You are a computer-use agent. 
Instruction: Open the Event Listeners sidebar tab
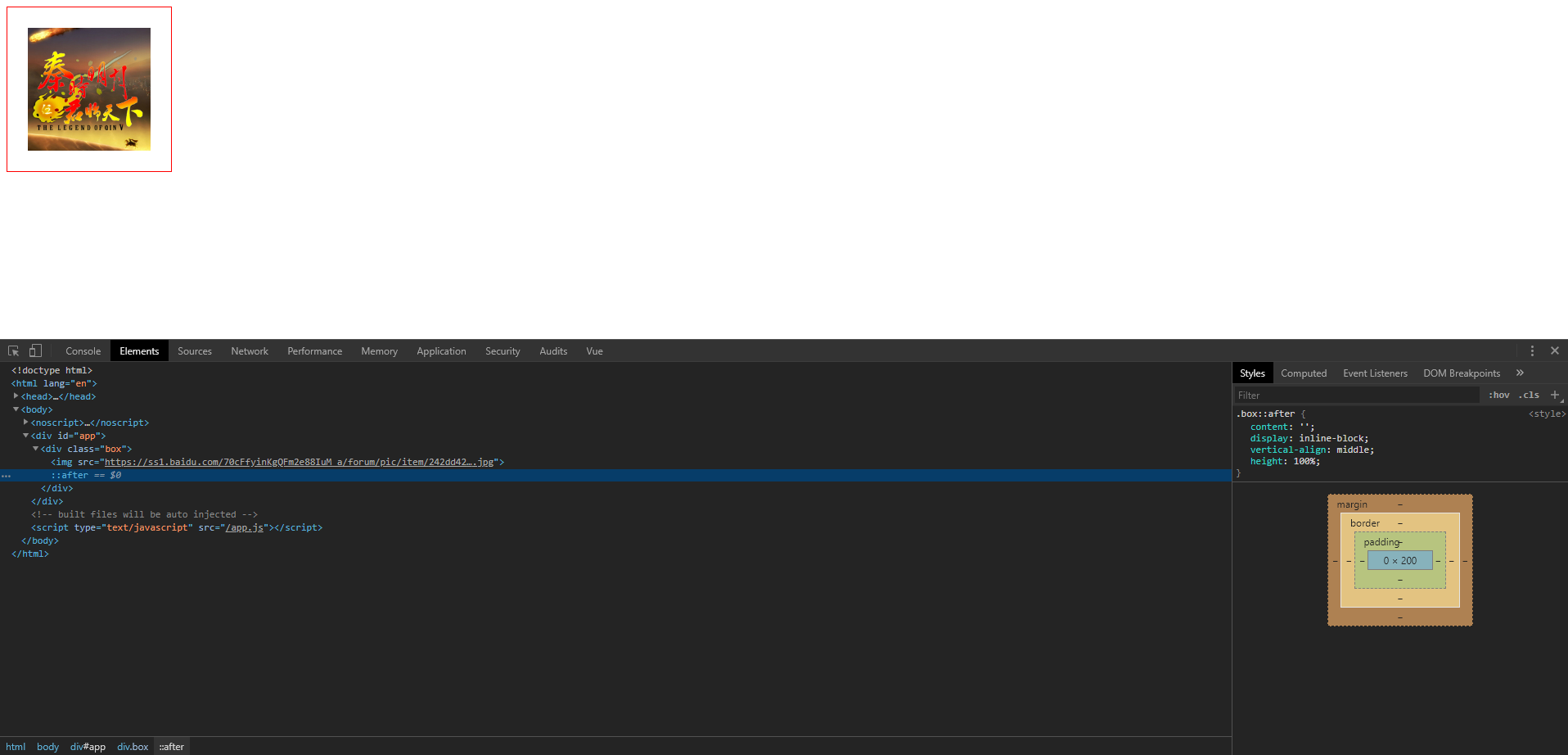(1375, 373)
